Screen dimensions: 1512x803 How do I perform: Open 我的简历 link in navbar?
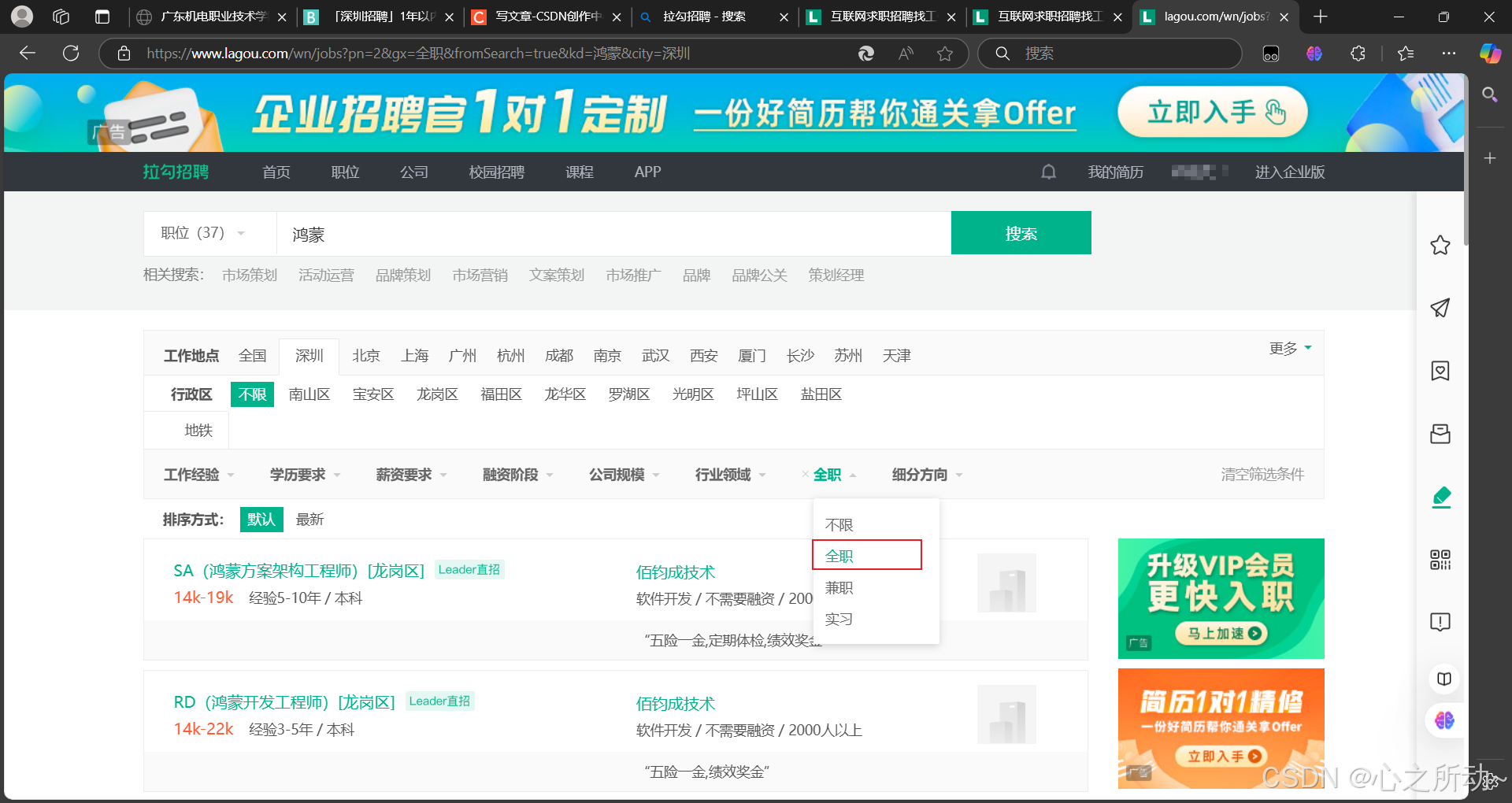coord(1115,172)
